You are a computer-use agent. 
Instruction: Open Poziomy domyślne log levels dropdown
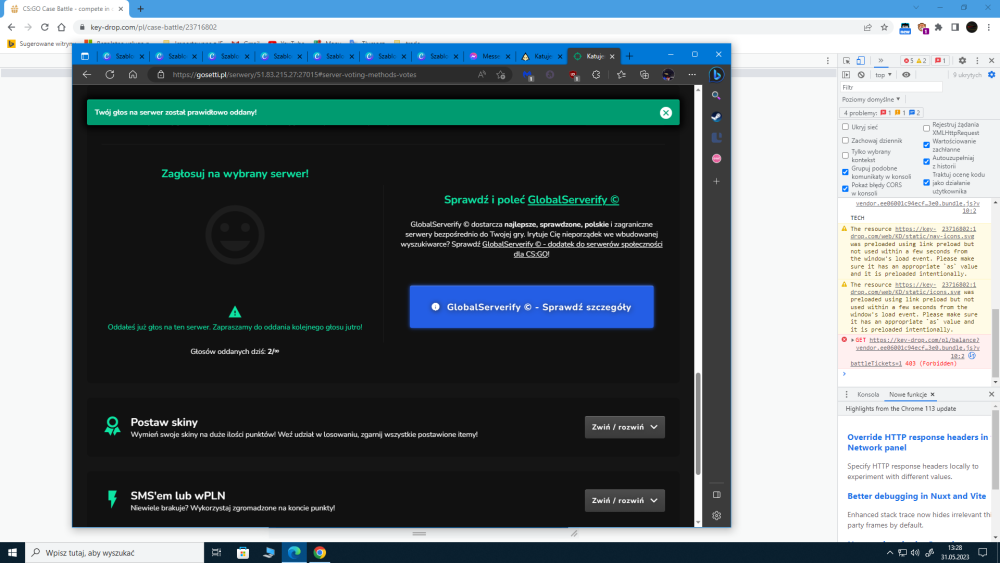click(871, 99)
